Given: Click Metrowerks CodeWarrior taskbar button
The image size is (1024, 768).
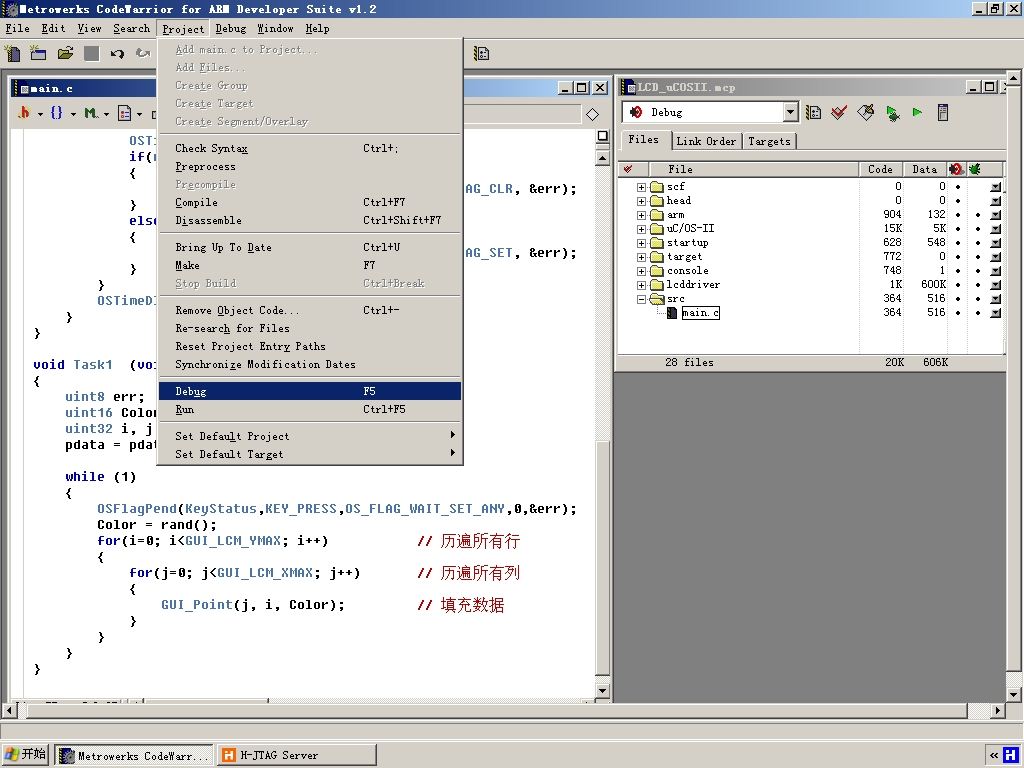Looking at the screenshot, I should (x=134, y=756).
